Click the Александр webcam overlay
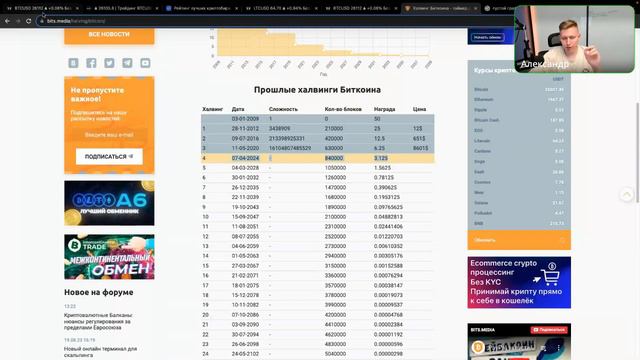640x360 pixels. (x=574, y=39)
